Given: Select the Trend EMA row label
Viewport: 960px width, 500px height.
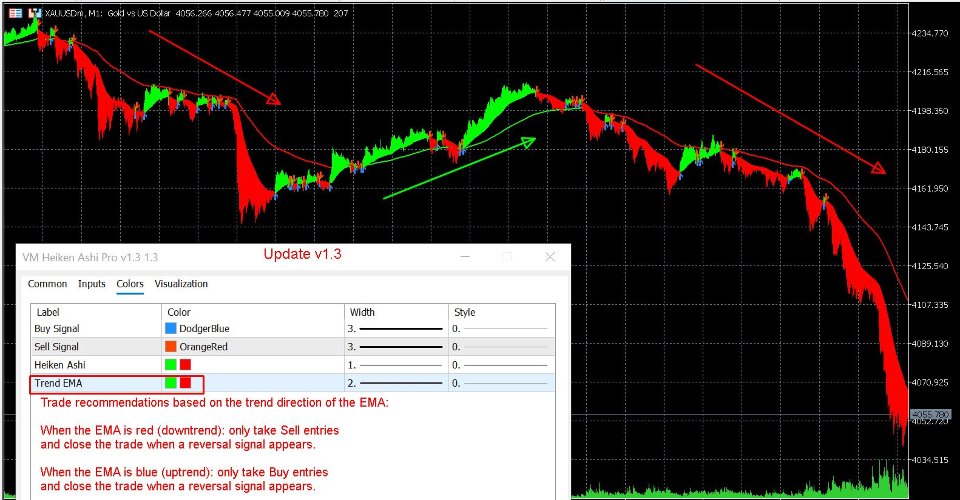Looking at the screenshot, I should pos(58,383).
